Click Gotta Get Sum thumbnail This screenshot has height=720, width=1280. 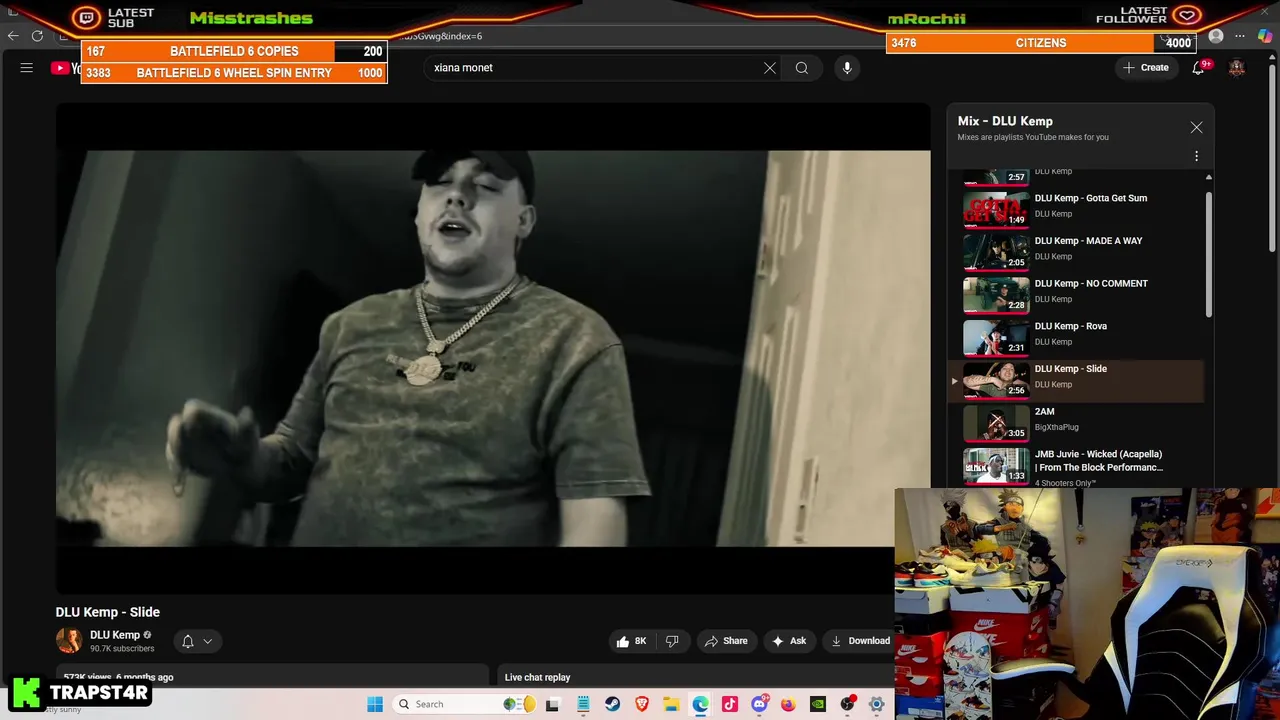[x=996, y=209]
